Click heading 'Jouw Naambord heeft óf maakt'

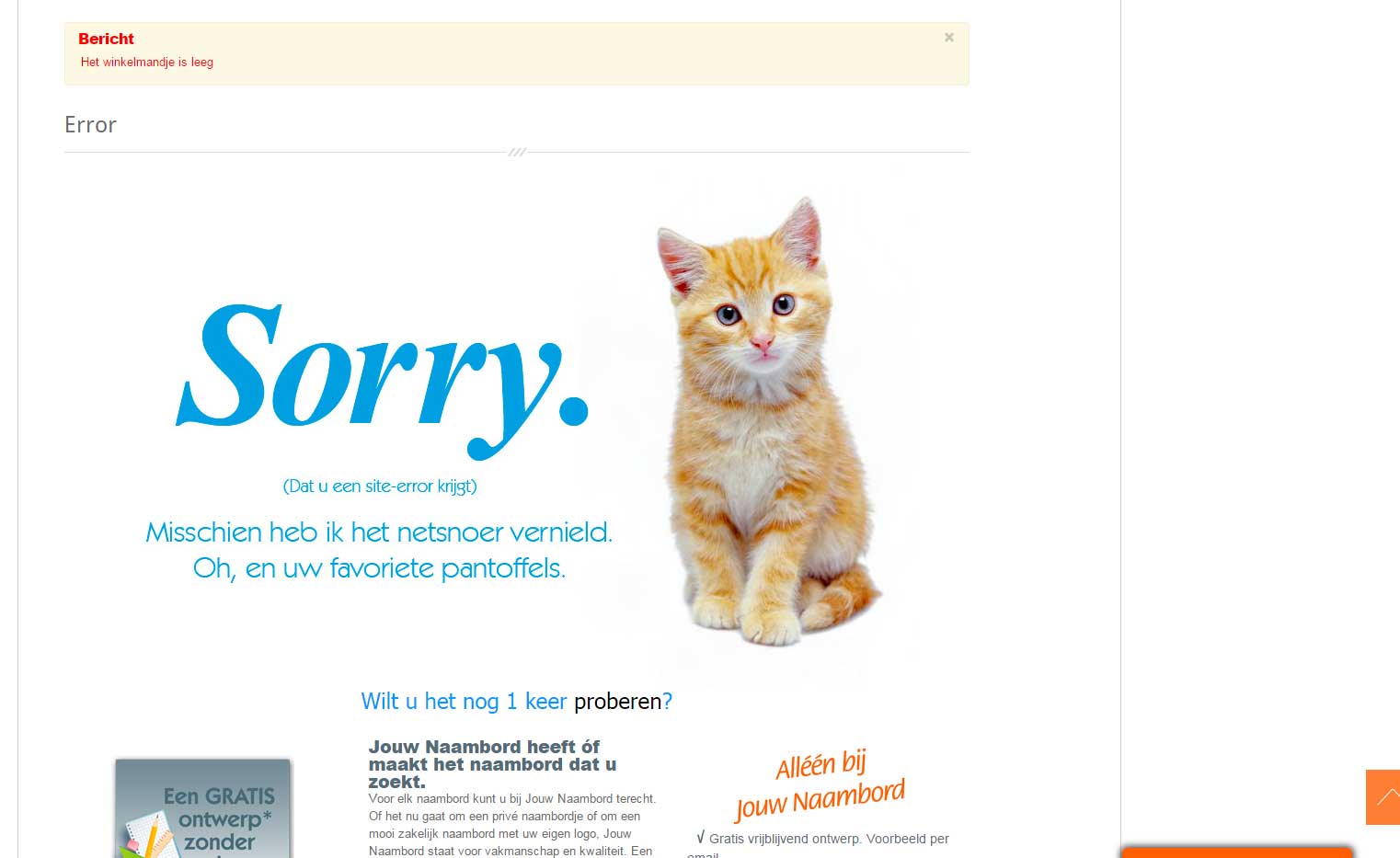pos(492,764)
